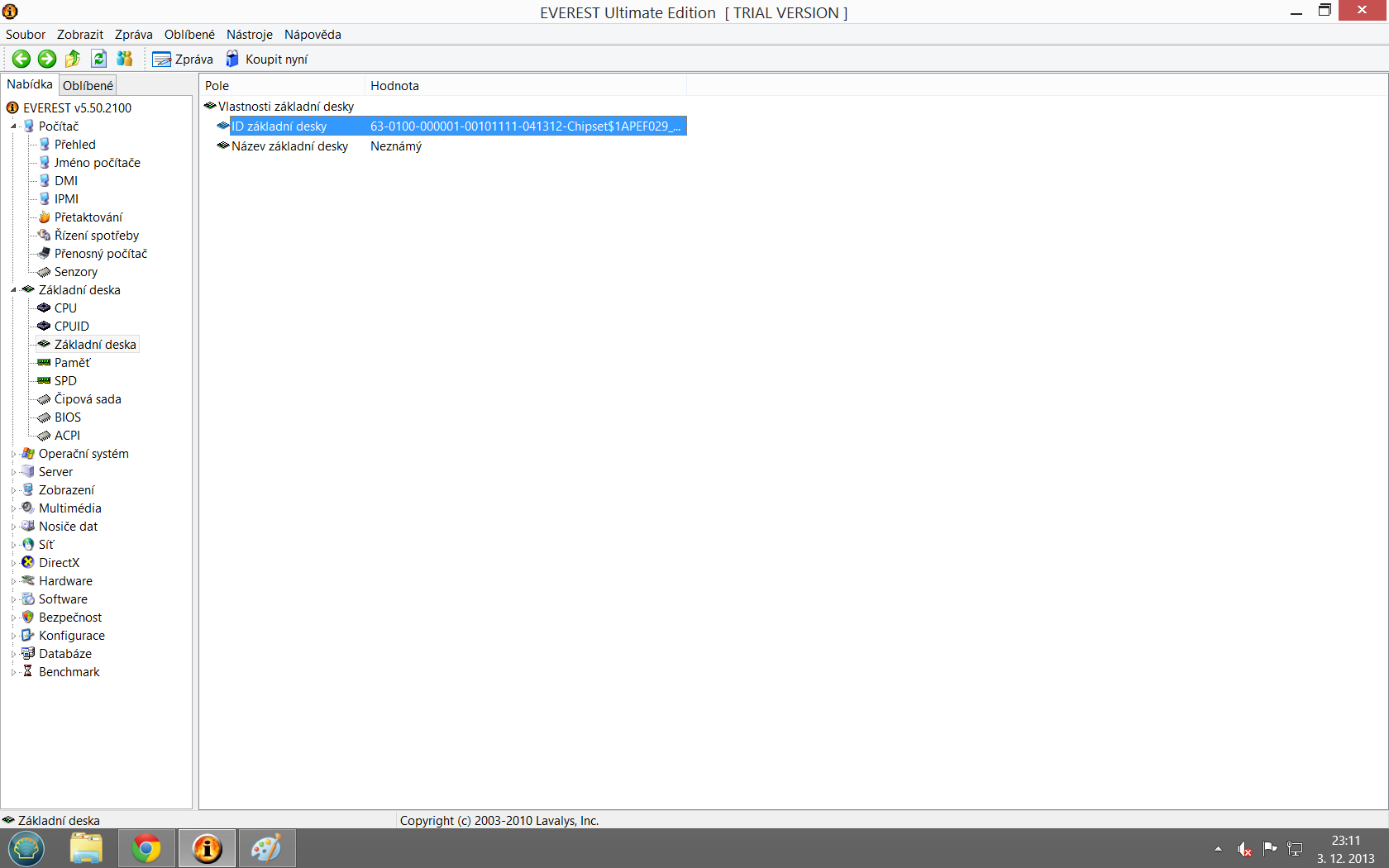Click the users icon in toolbar
This screenshot has width=1389, height=868.
click(x=125, y=59)
